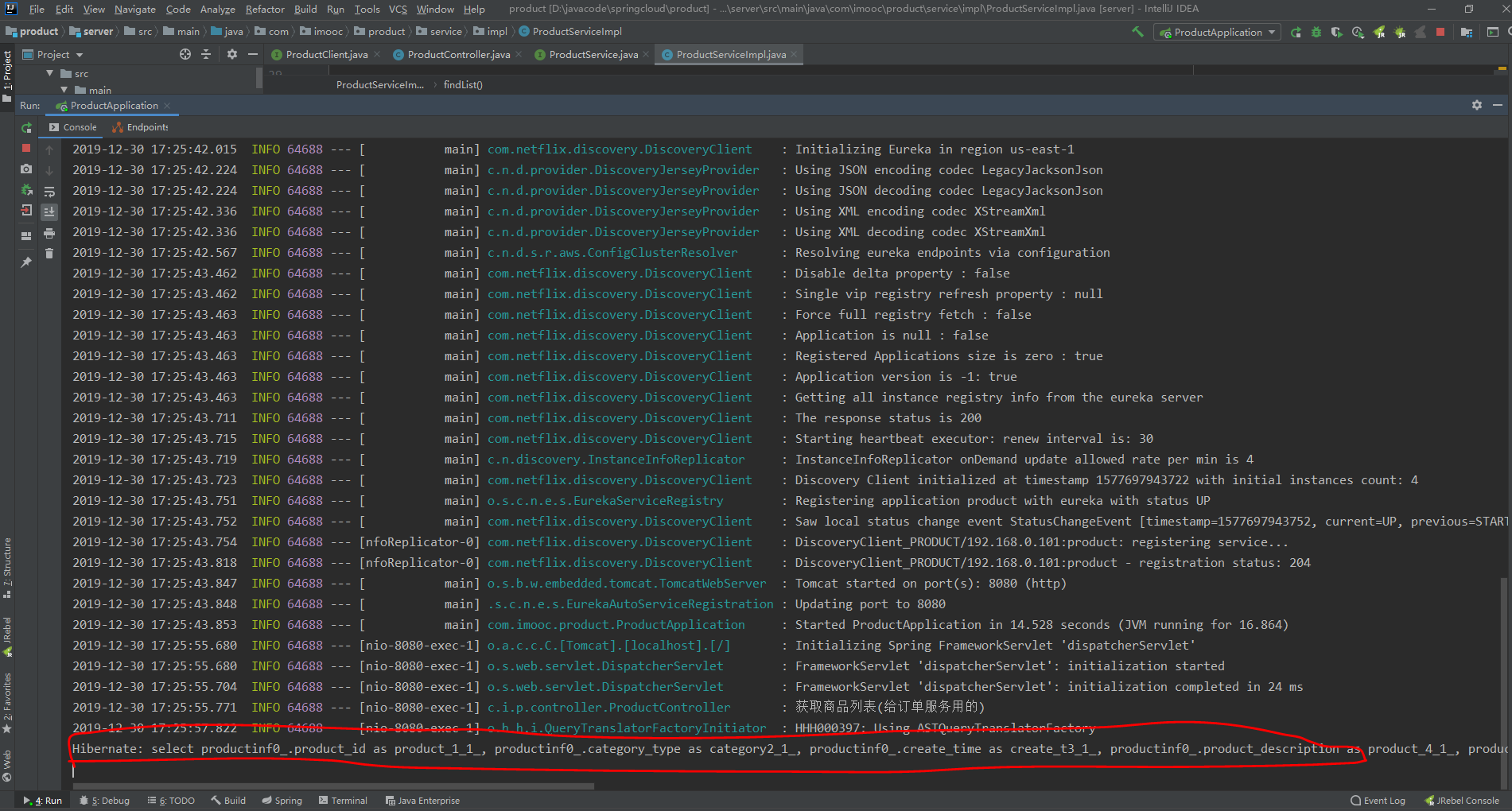Build project with the hammer icon
Viewport: 1512px width, 811px height.
[x=1138, y=32]
